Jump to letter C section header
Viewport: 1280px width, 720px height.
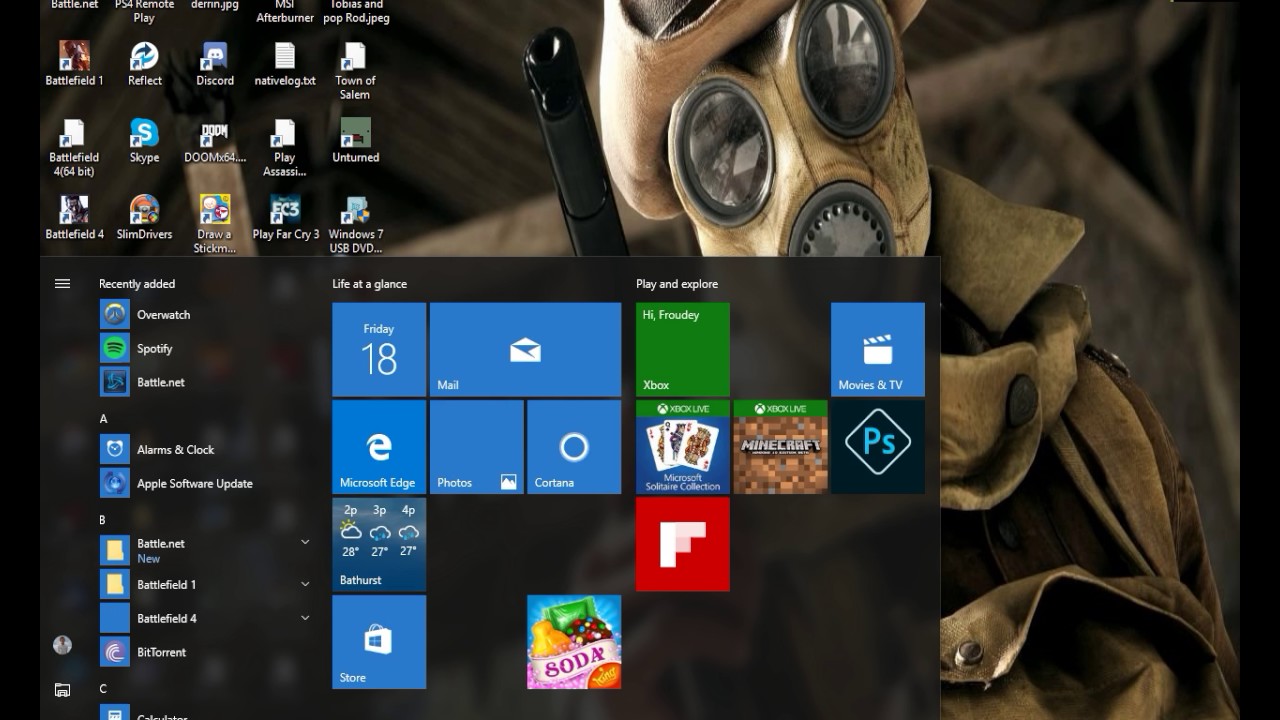(x=103, y=689)
